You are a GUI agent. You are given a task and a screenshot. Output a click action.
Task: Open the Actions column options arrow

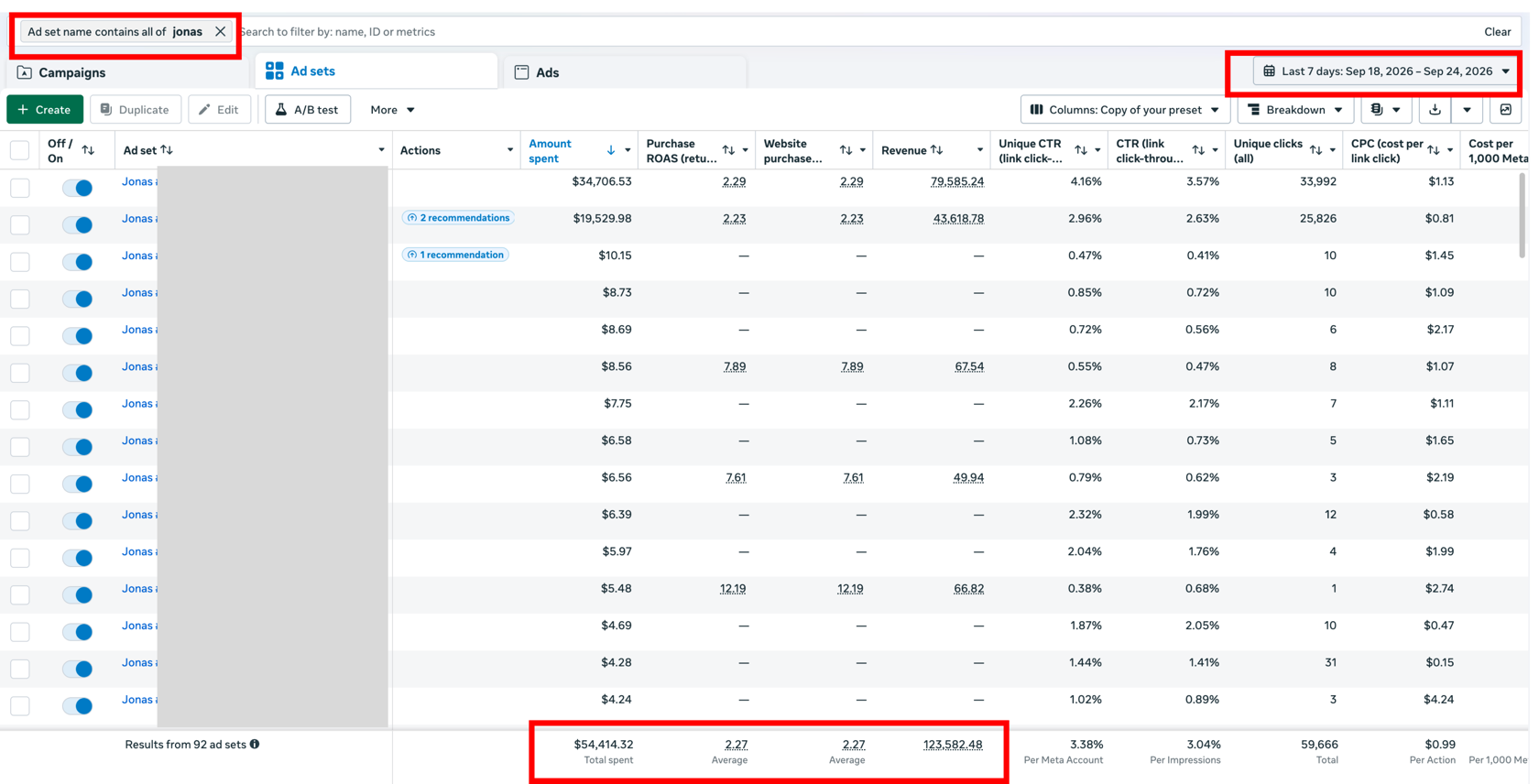tap(509, 150)
